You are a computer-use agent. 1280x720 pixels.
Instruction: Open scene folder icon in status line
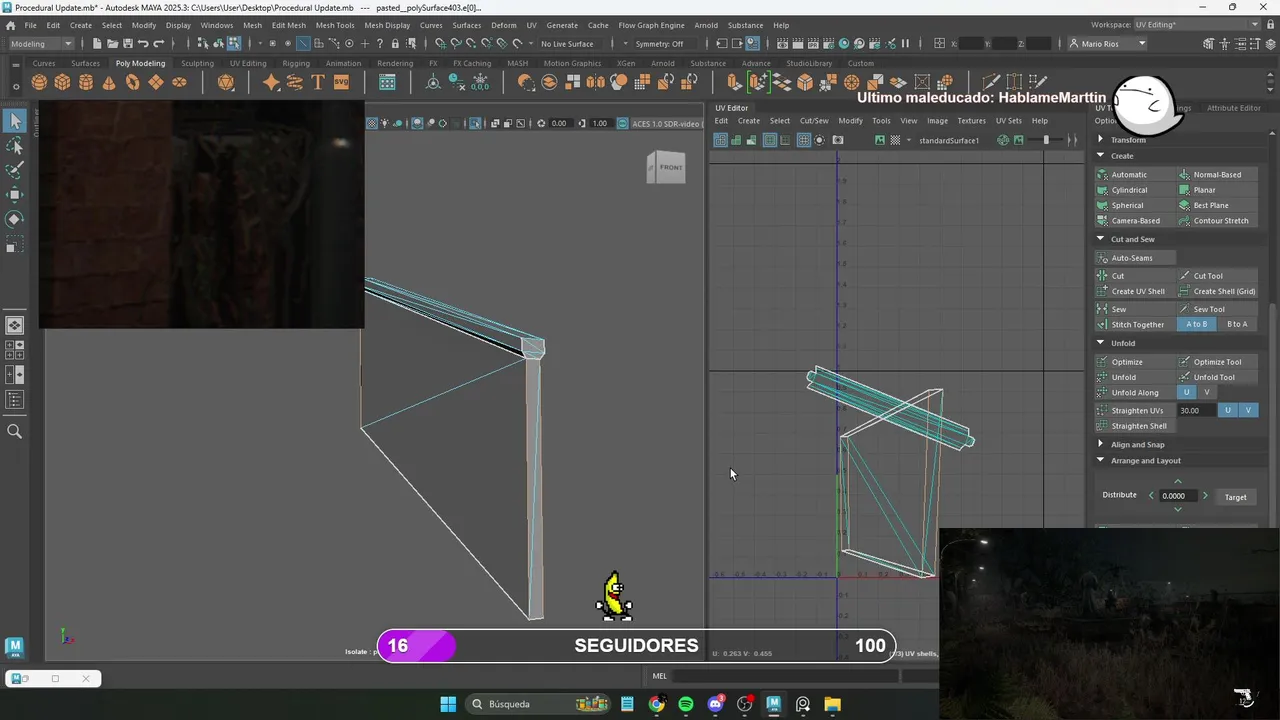pos(112,43)
